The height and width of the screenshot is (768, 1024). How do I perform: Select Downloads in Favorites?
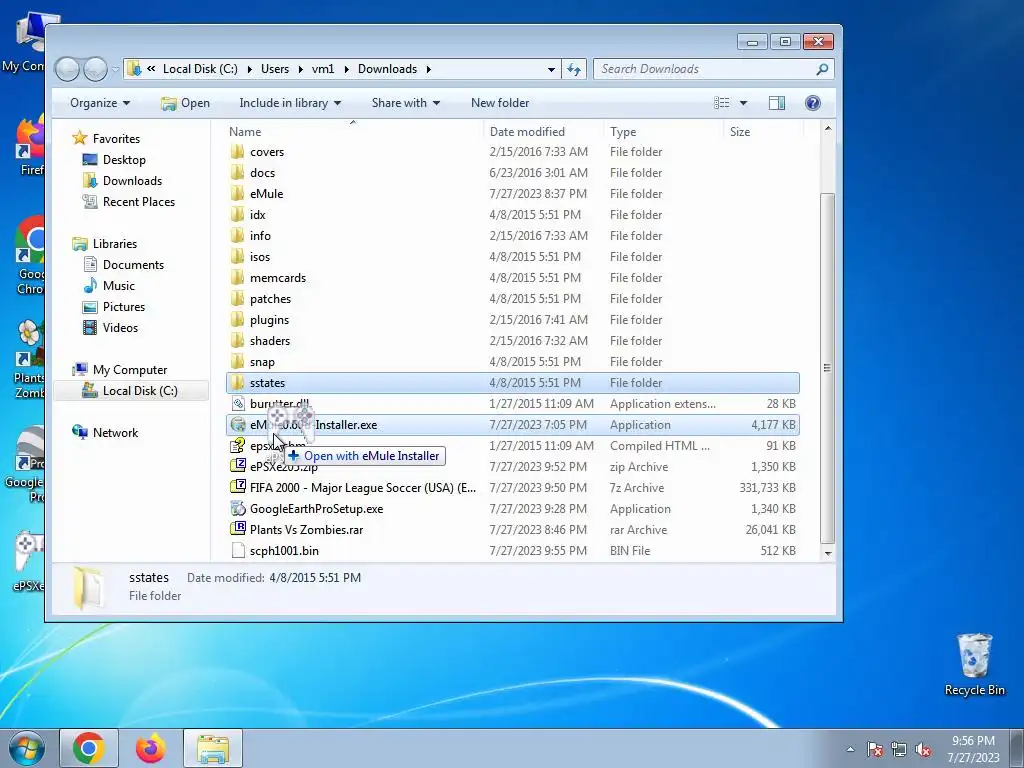tap(132, 181)
